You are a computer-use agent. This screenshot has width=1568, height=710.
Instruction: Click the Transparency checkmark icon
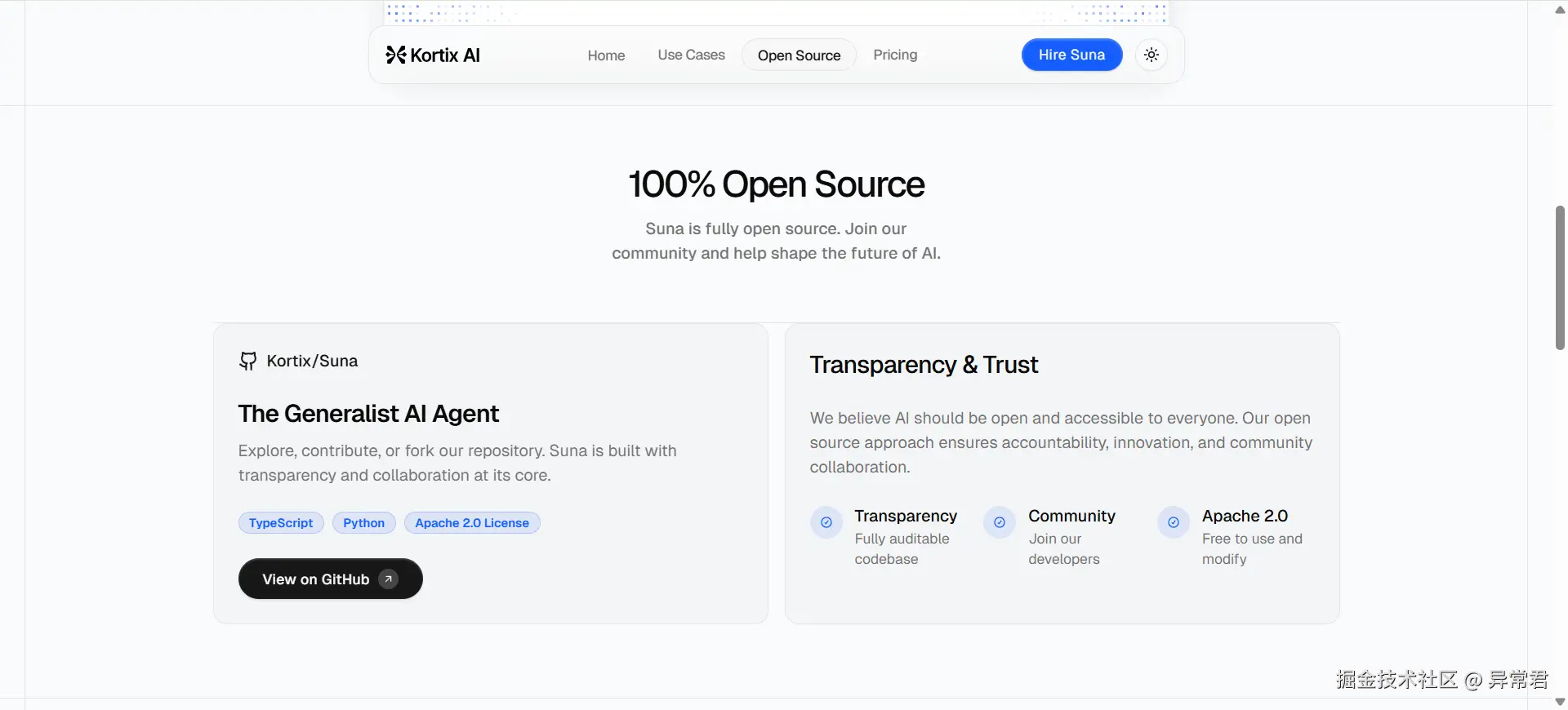click(826, 522)
